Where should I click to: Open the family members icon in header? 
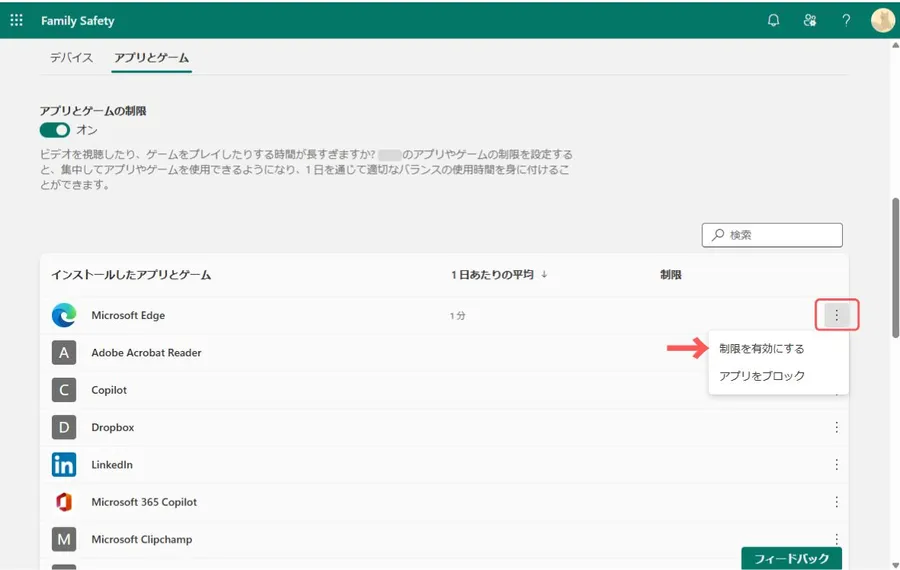coord(810,20)
